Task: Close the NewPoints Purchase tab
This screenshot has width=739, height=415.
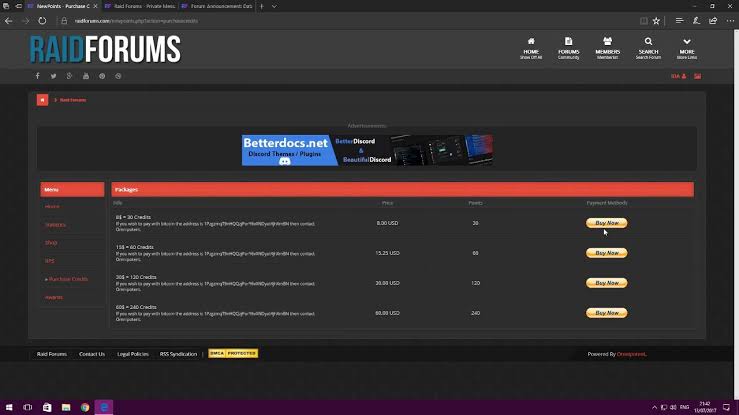Action: 95,6
